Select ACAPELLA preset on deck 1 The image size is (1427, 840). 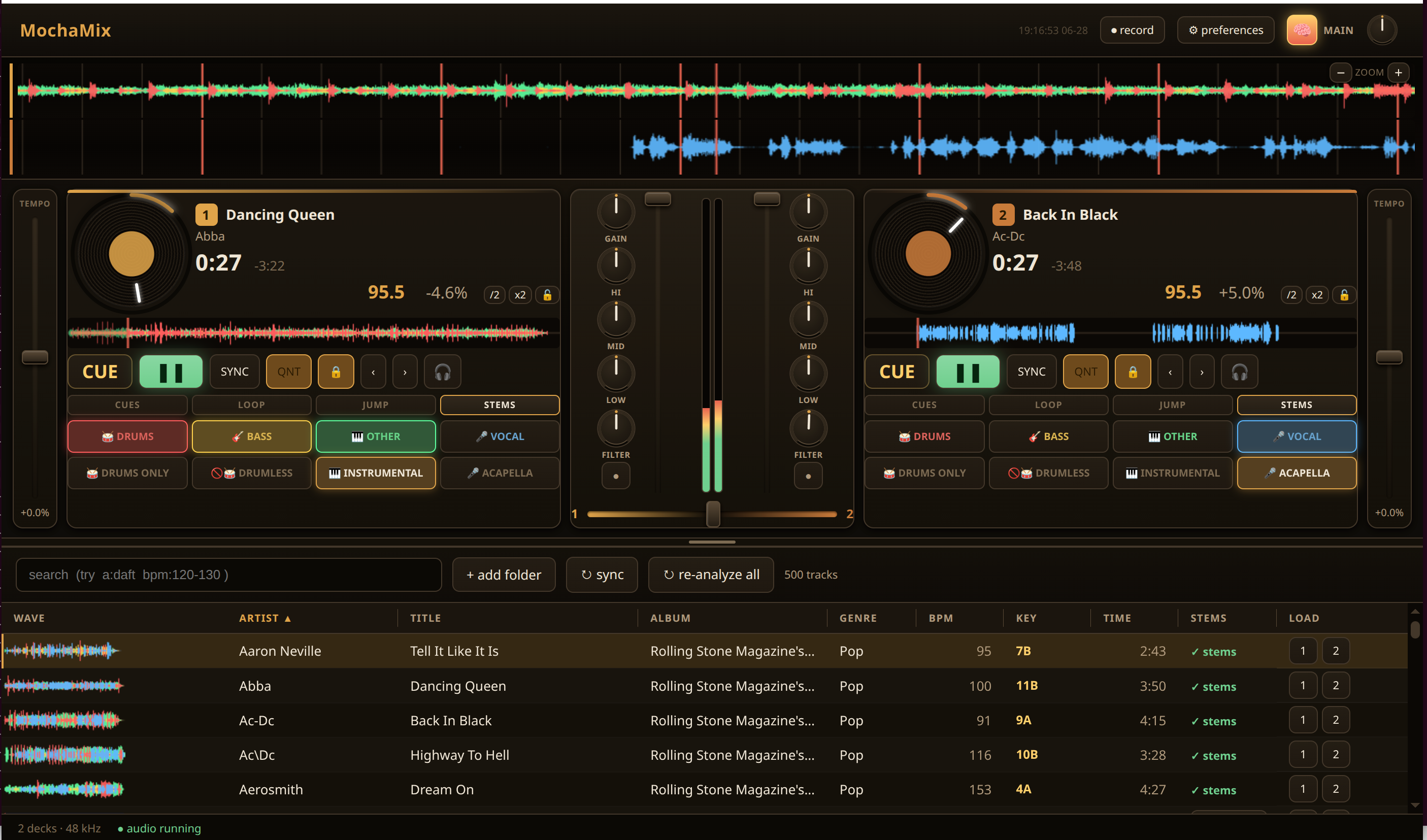click(x=500, y=473)
